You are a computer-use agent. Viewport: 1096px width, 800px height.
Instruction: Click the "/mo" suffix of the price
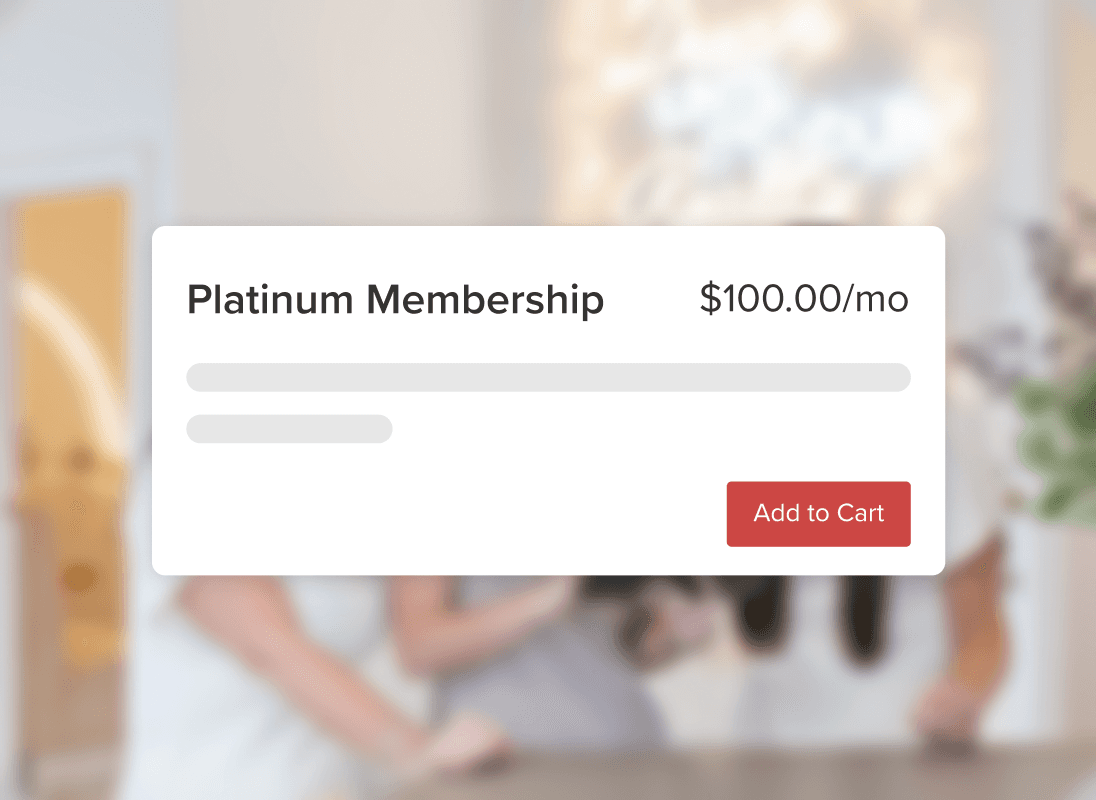[876, 299]
